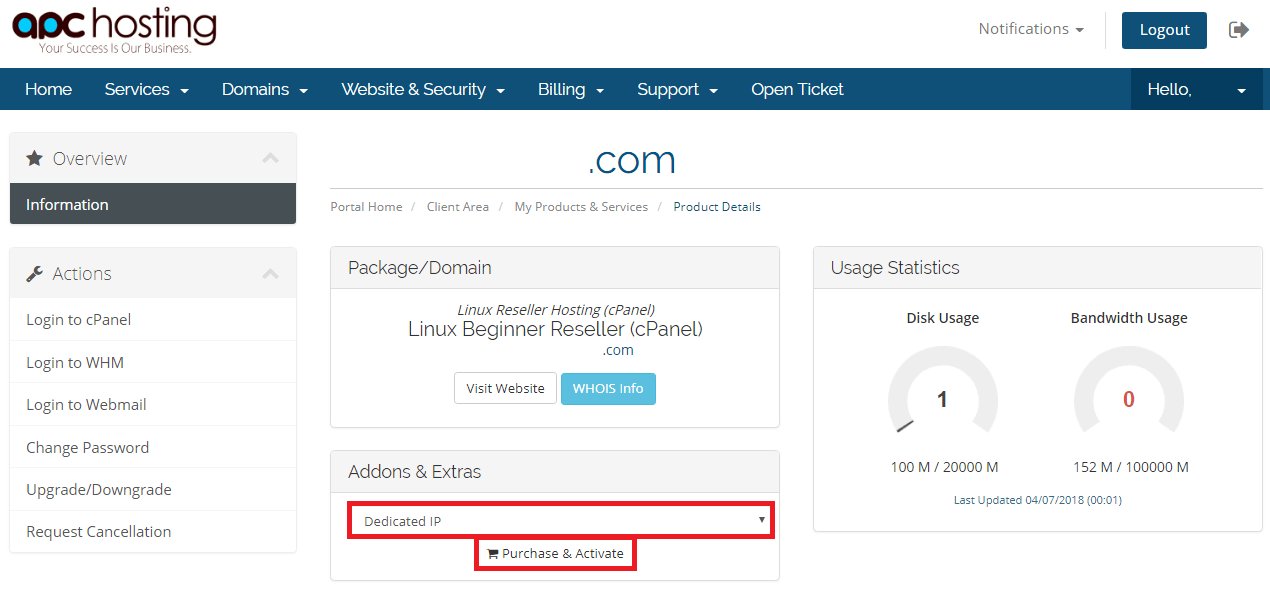Open the Website & Security menu
This screenshot has height=589, width=1270.
point(423,89)
